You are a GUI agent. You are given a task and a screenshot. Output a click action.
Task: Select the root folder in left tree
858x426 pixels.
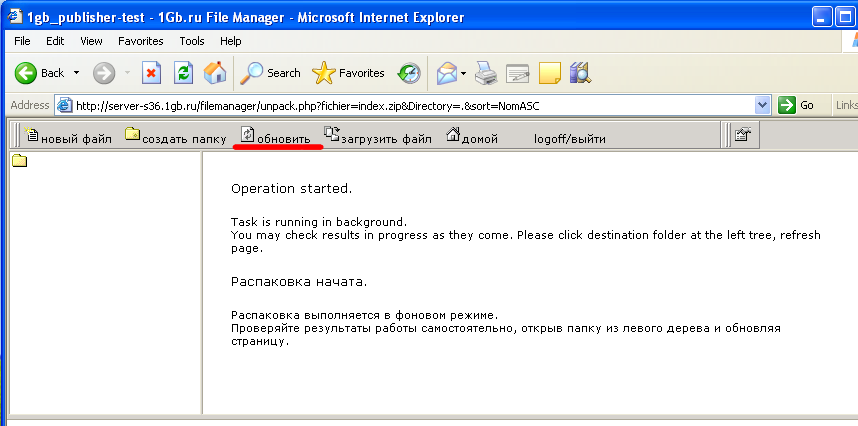pos(19,162)
